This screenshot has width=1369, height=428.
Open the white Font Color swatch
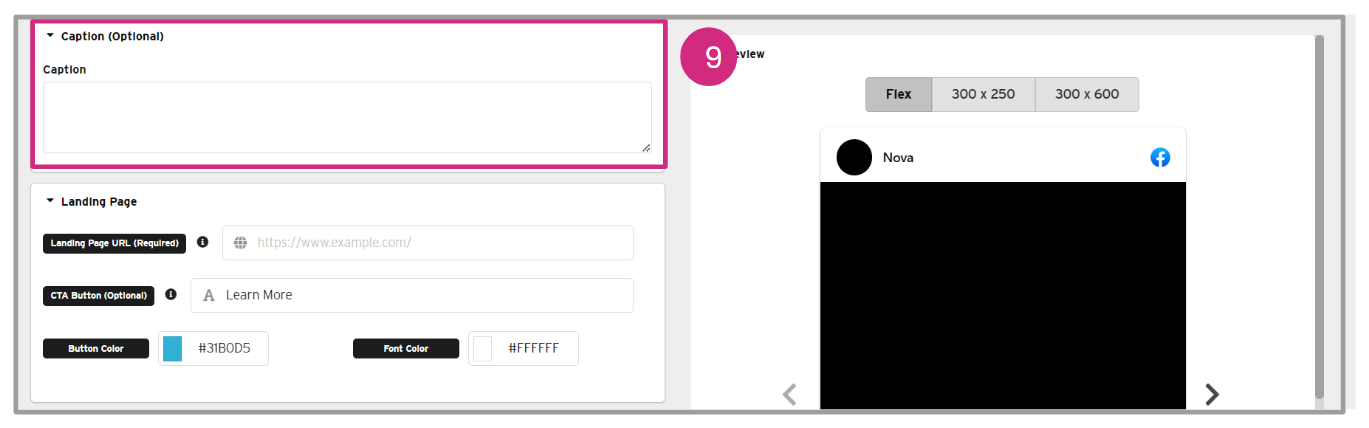483,348
